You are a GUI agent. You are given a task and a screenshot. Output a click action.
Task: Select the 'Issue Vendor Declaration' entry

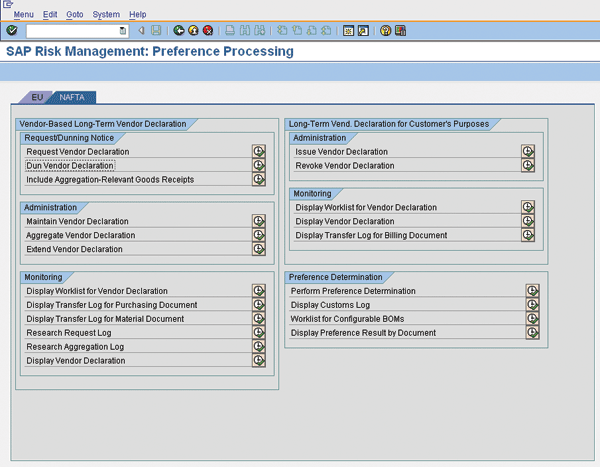tap(341, 152)
